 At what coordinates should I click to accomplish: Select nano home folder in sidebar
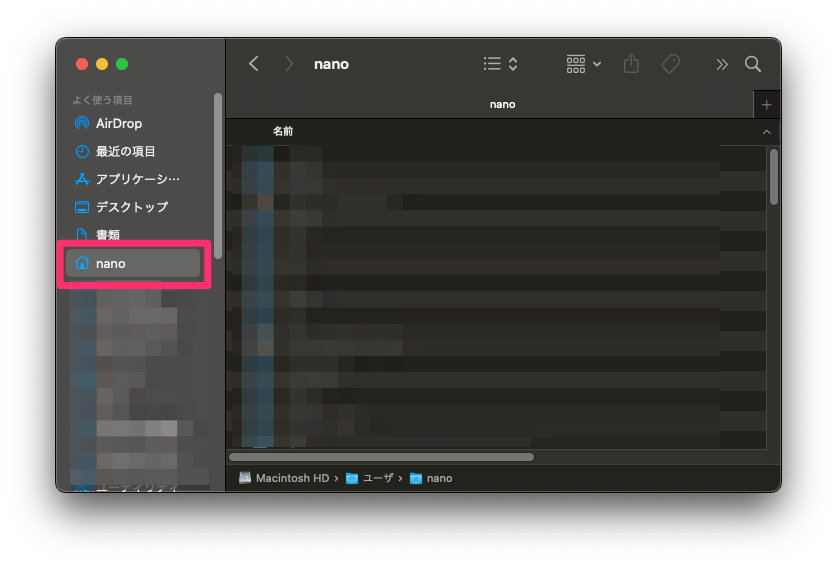pos(111,263)
